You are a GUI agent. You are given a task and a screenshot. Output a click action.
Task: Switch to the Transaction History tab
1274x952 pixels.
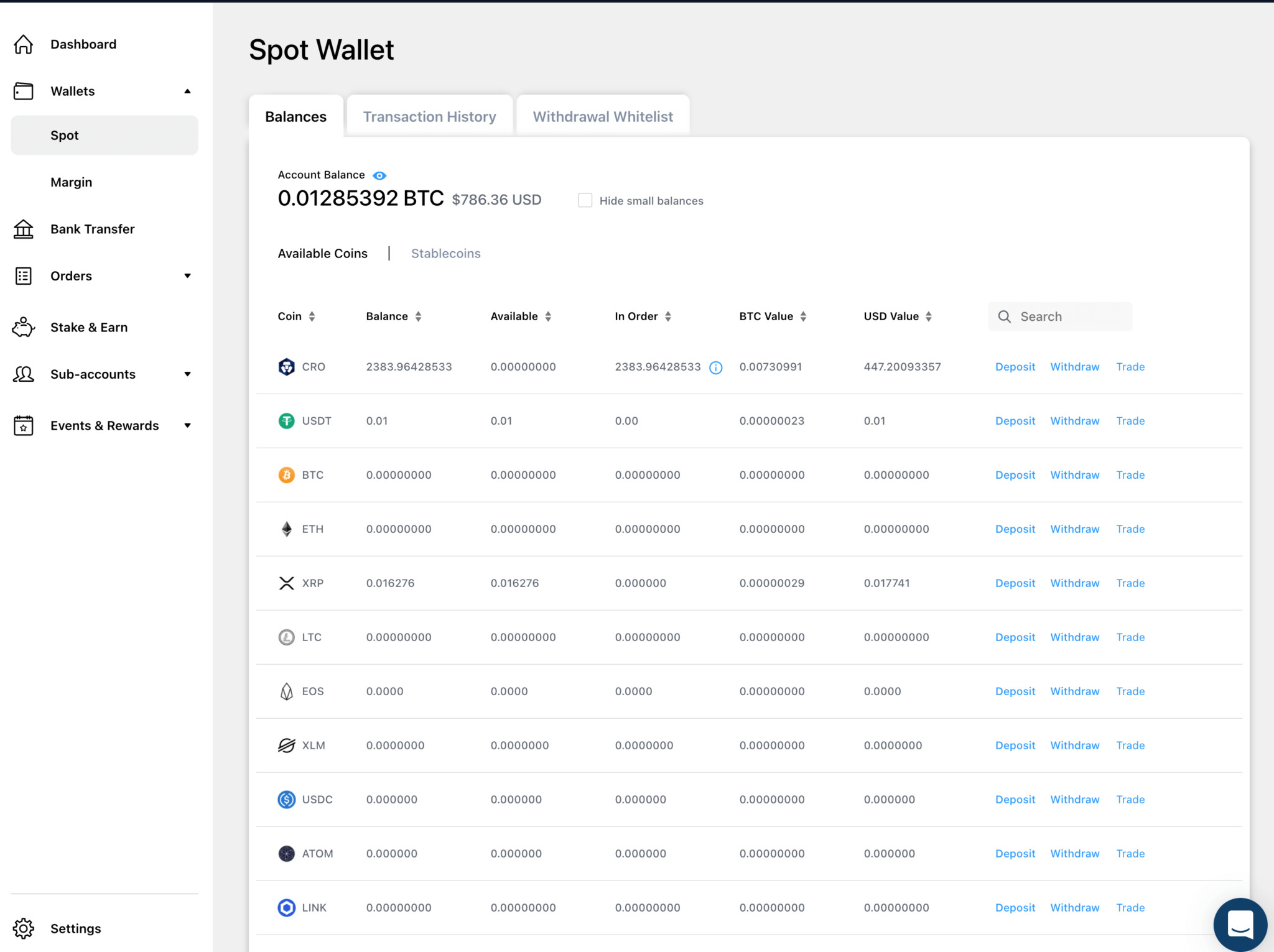pos(429,116)
